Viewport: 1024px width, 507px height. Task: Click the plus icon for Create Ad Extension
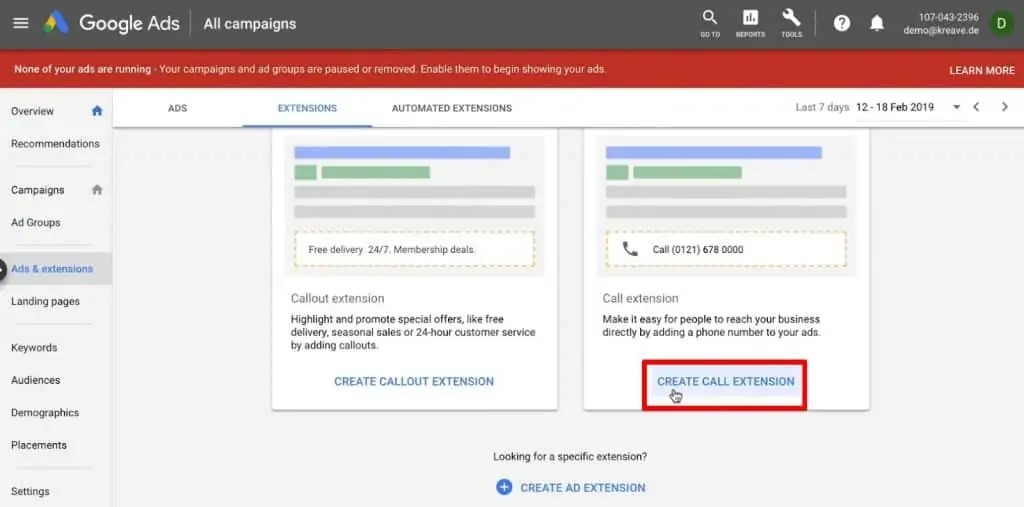tap(504, 487)
